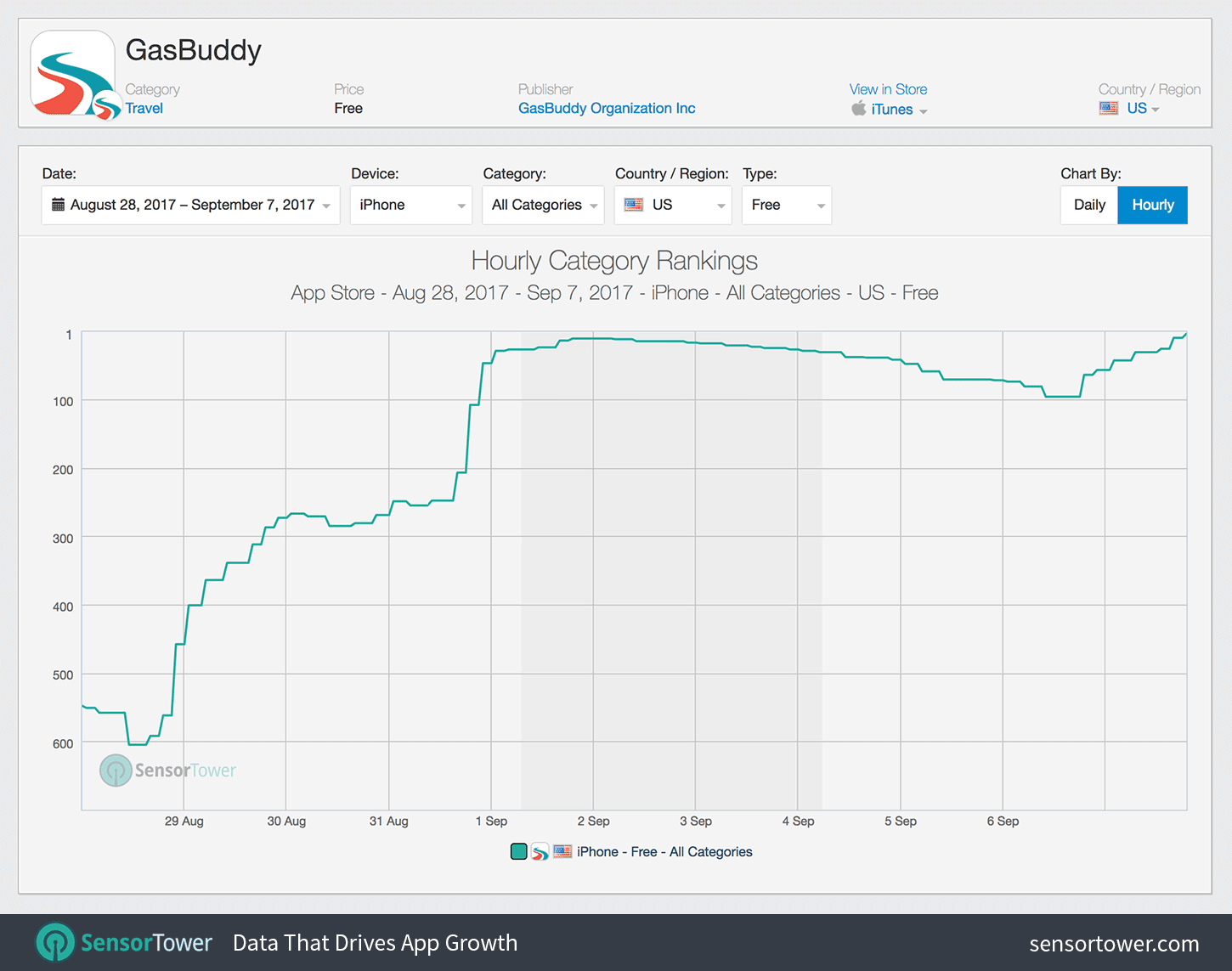Click the Apple logo beside iTunes
The height and width of the screenshot is (971, 1232).
pos(859,109)
